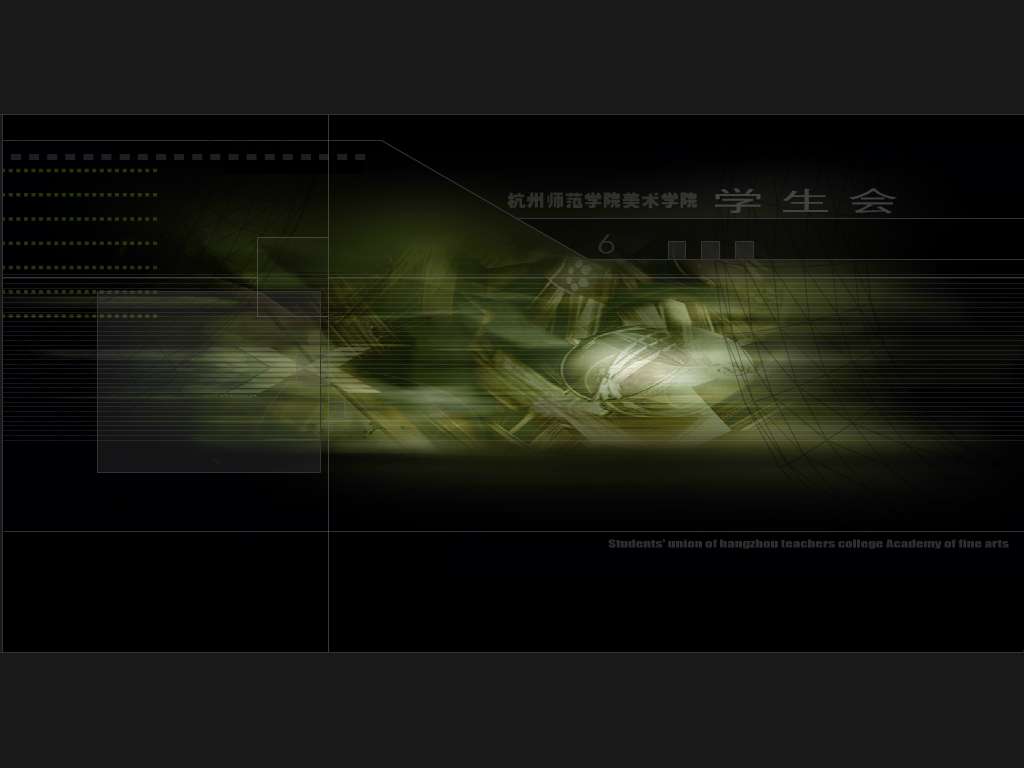Select the large 学生会 heading

pyautogui.click(x=805, y=201)
